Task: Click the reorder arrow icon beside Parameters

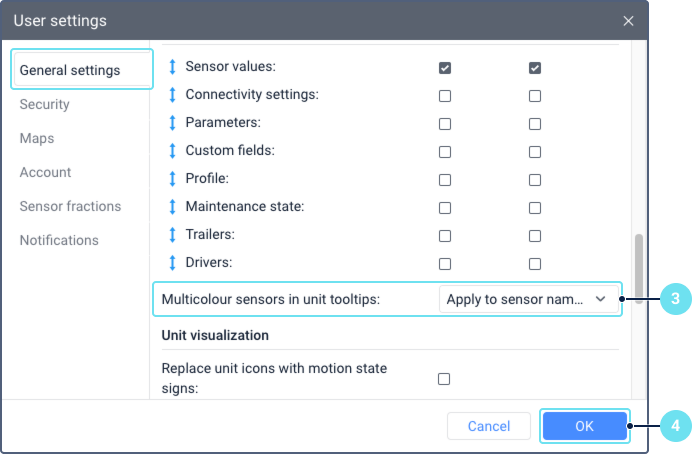Action: 172,123
